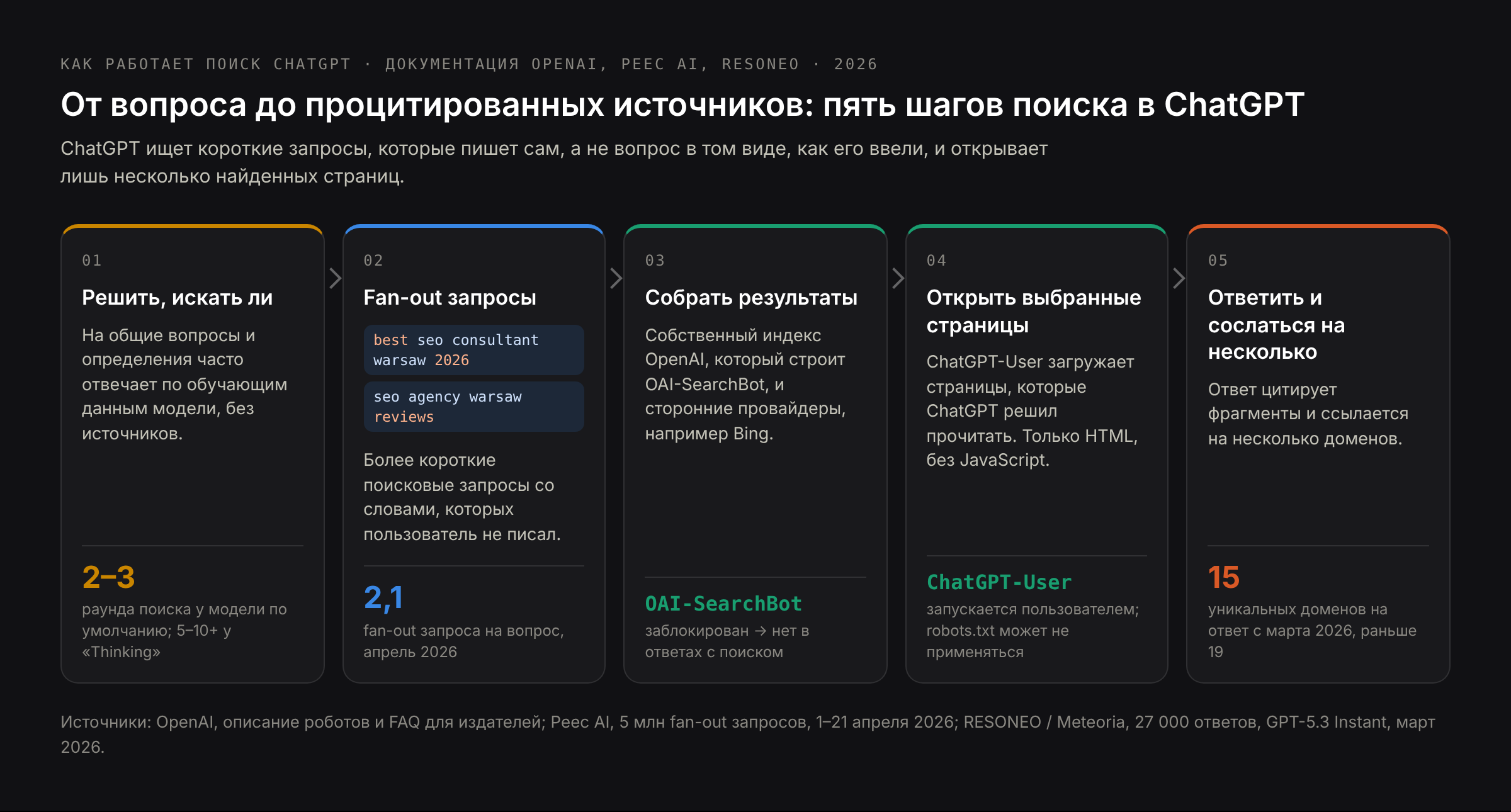Click the heading 'Собрать результаты'
This screenshot has width=1511, height=812.
point(751,298)
